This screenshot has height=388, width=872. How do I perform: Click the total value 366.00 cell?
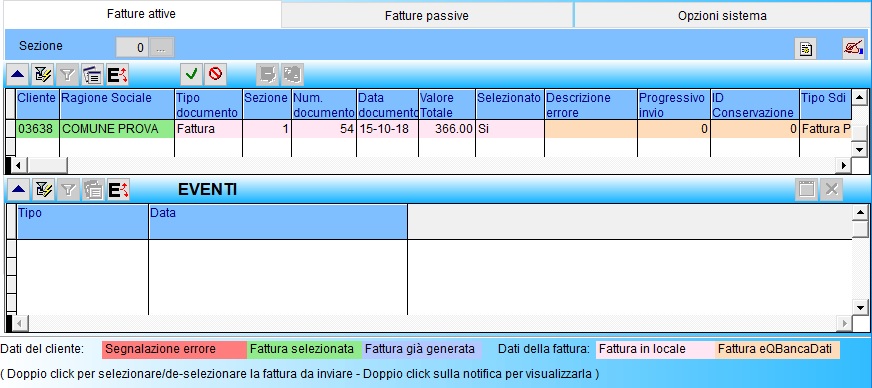[x=447, y=129]
